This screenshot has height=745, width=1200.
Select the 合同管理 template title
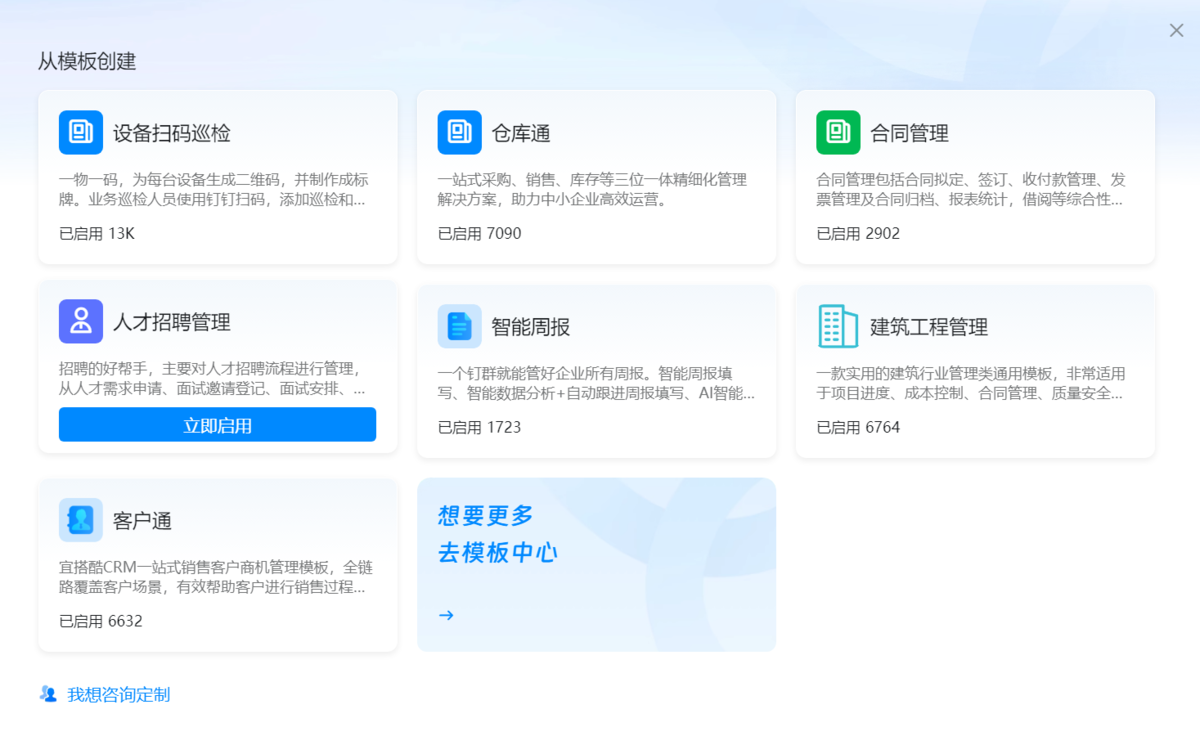click(909, 133)
